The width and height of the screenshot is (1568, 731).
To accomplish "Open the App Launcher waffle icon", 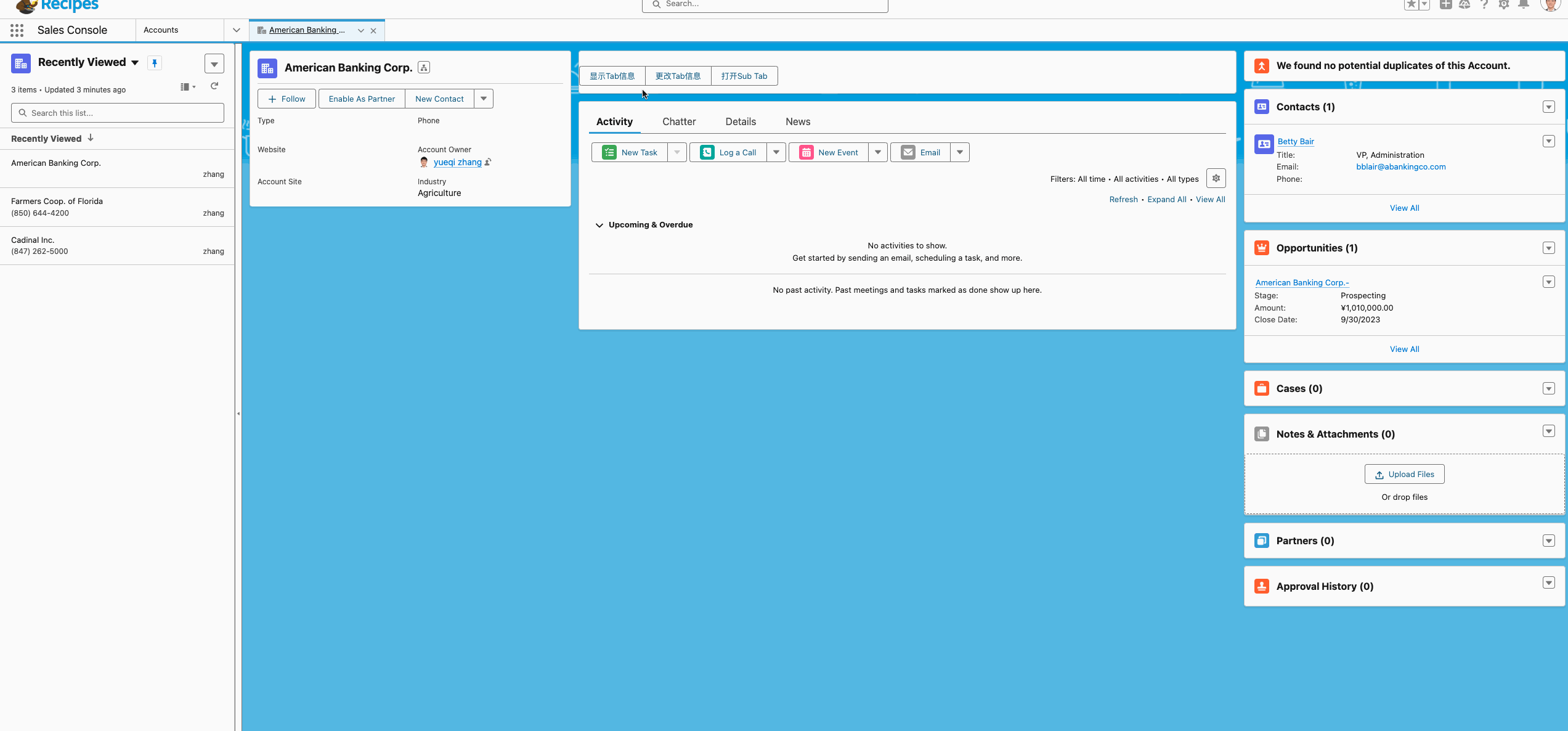I will click(17, 30).
